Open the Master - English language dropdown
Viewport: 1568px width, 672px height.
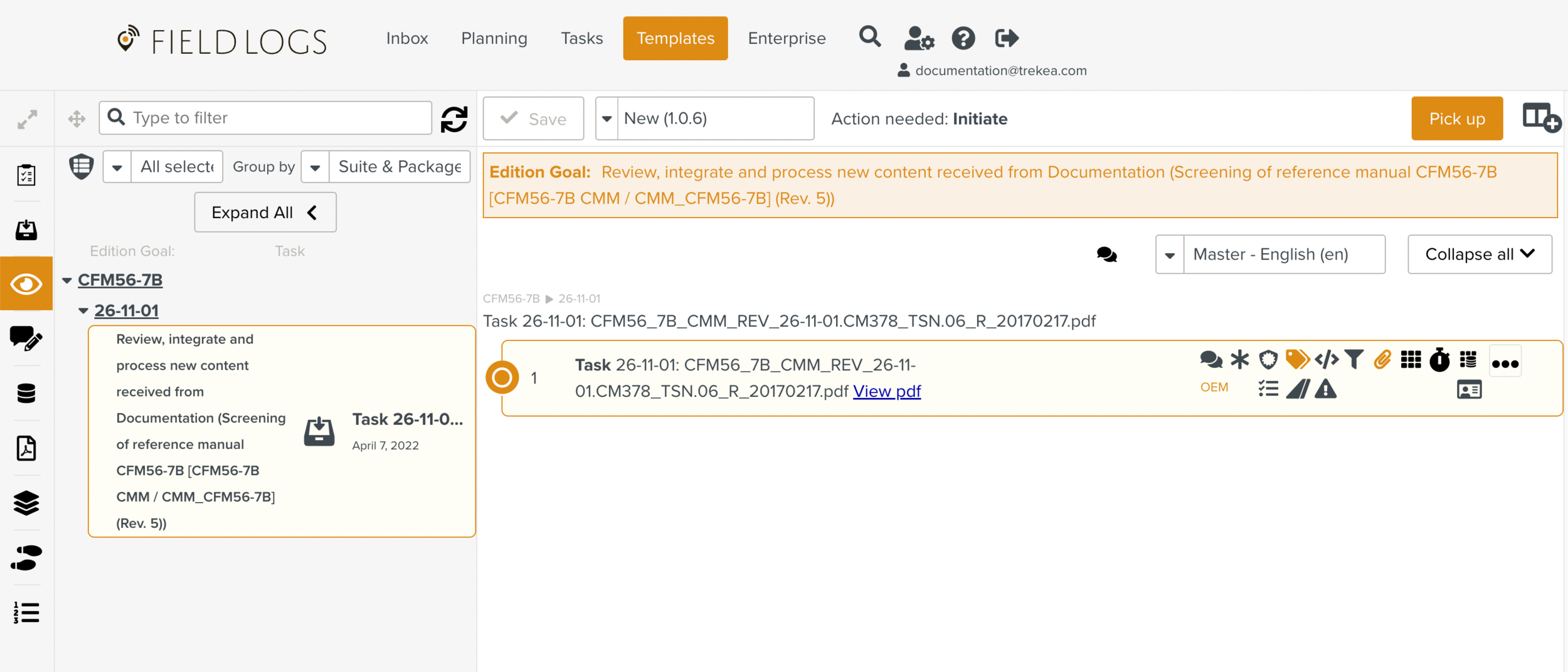[x=1270, y=255]
